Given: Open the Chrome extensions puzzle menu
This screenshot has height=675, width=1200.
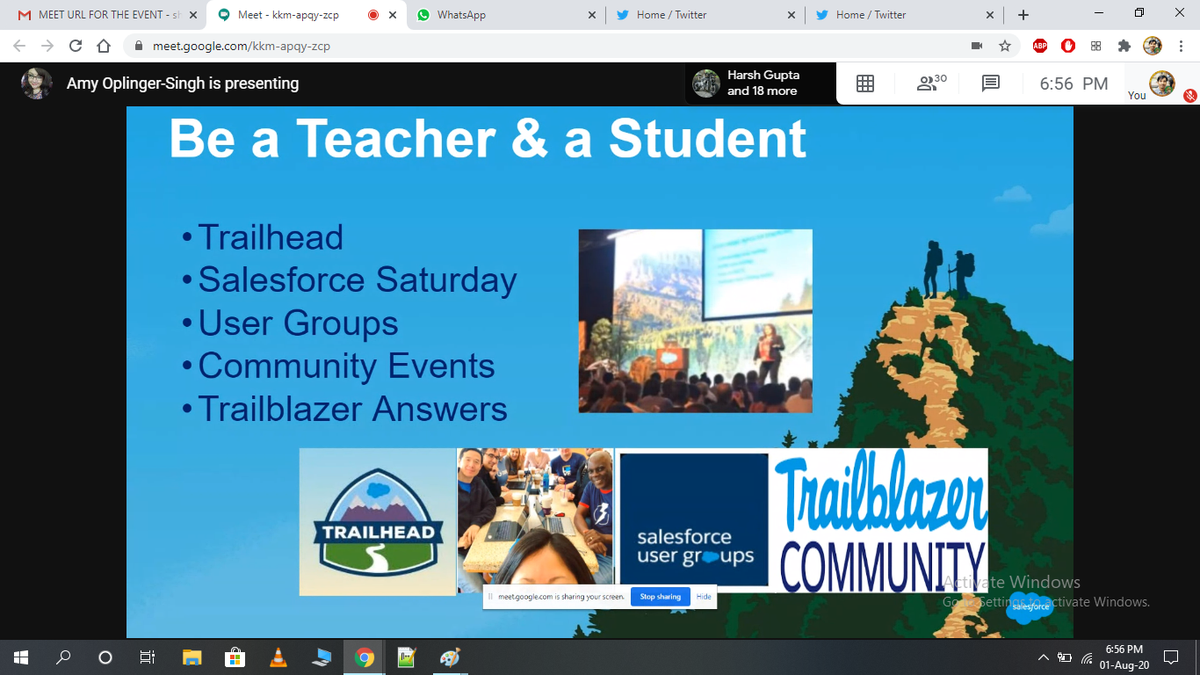Looking at the screenshot, I should coord(1124,46).
